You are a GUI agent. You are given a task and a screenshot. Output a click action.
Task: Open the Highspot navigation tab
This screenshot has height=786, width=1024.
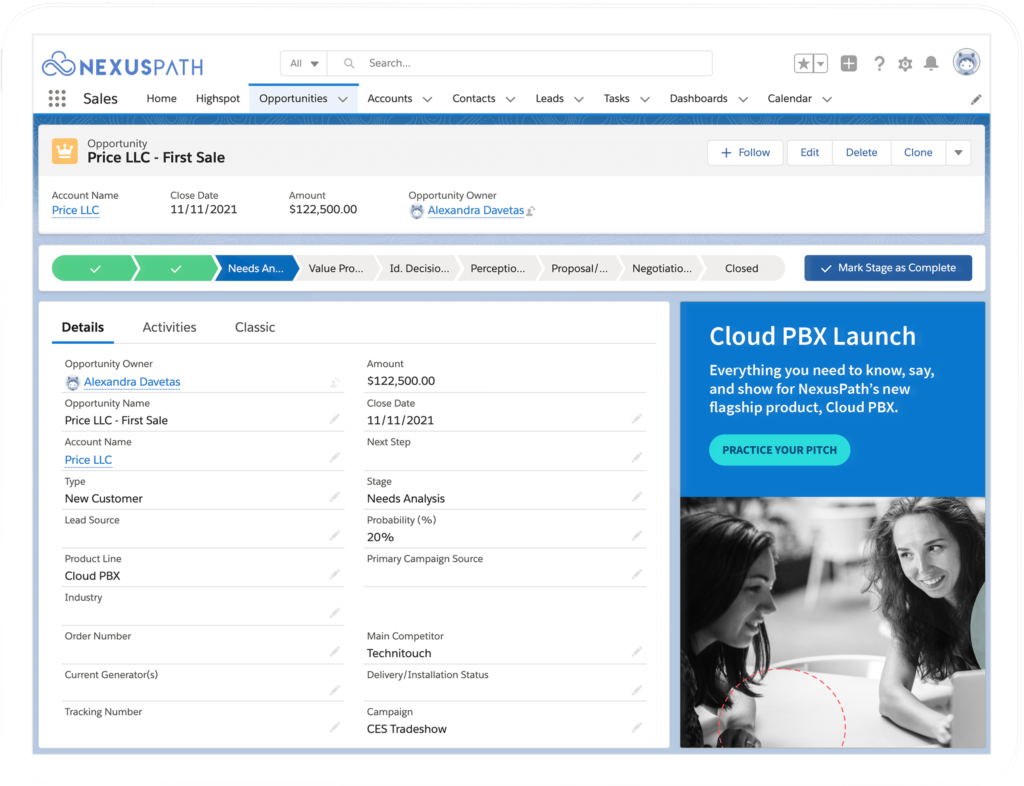[217, 99]
